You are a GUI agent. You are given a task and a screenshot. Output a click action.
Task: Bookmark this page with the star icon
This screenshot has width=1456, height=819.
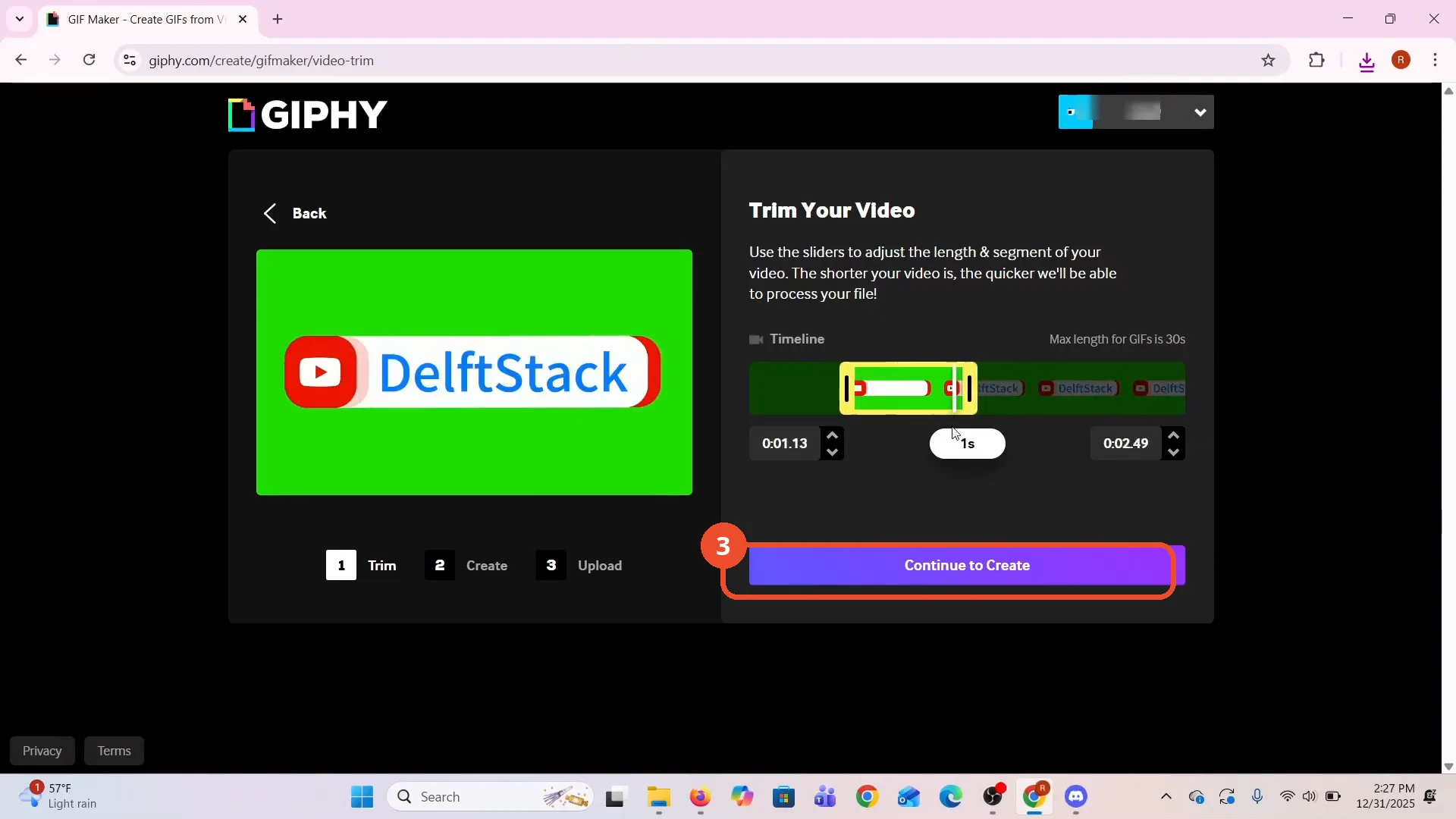click(1268, 60)
